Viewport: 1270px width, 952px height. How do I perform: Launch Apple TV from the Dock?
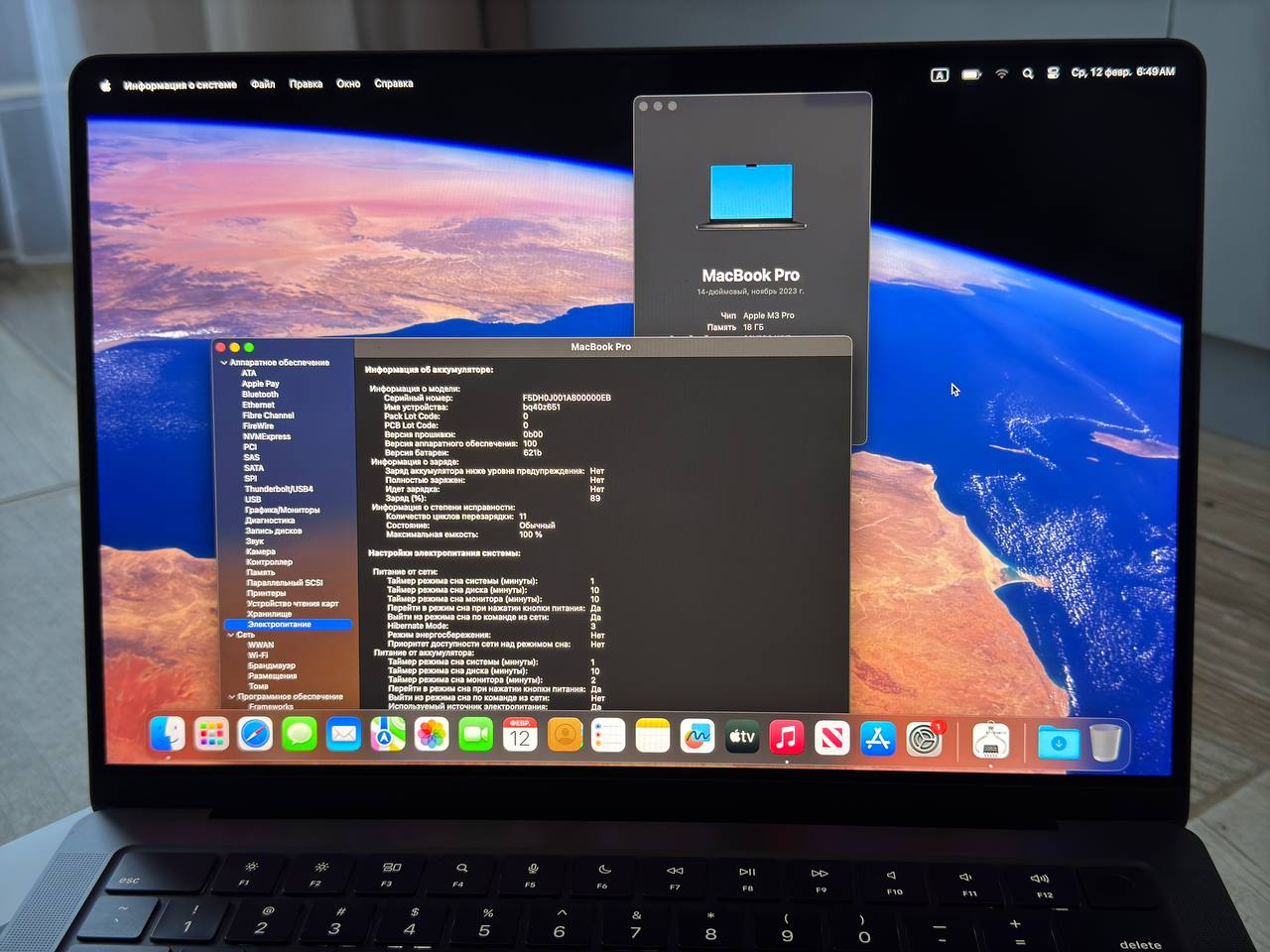pyautogui.click(x=742, y=737)
